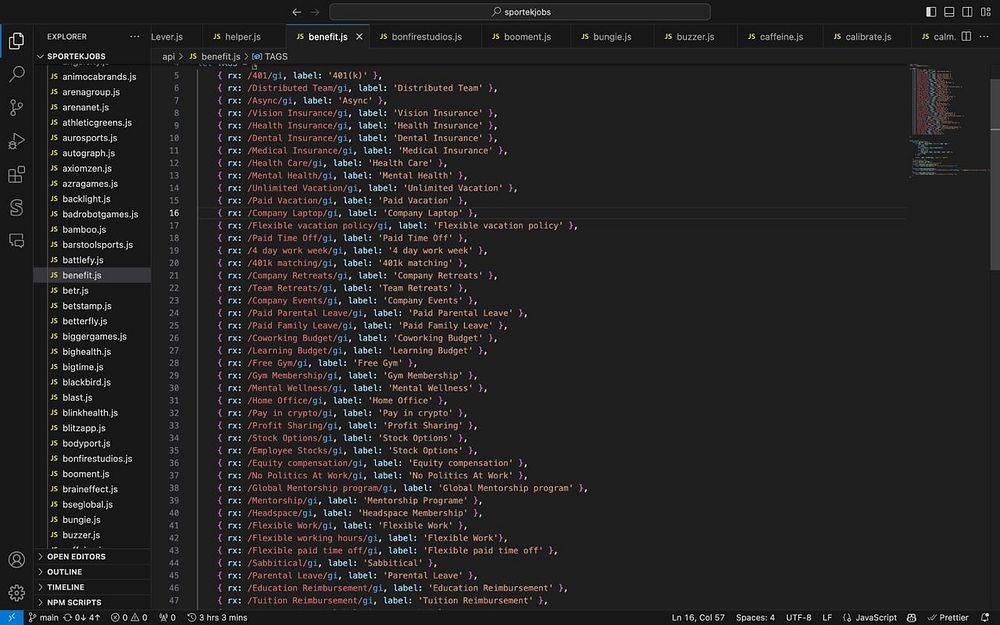Synchronize changes 0 down 4 up
This screenshot has height=625, width=1000.
pos(82,617)
